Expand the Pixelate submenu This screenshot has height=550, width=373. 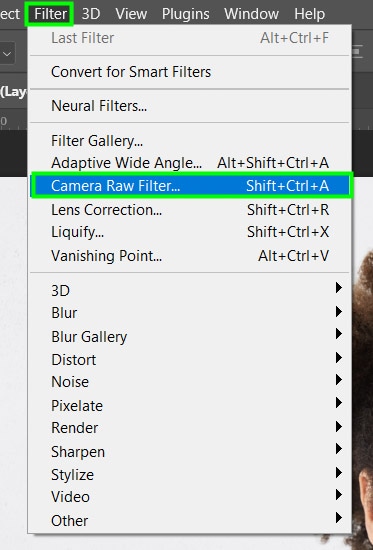tap(190, 406)
